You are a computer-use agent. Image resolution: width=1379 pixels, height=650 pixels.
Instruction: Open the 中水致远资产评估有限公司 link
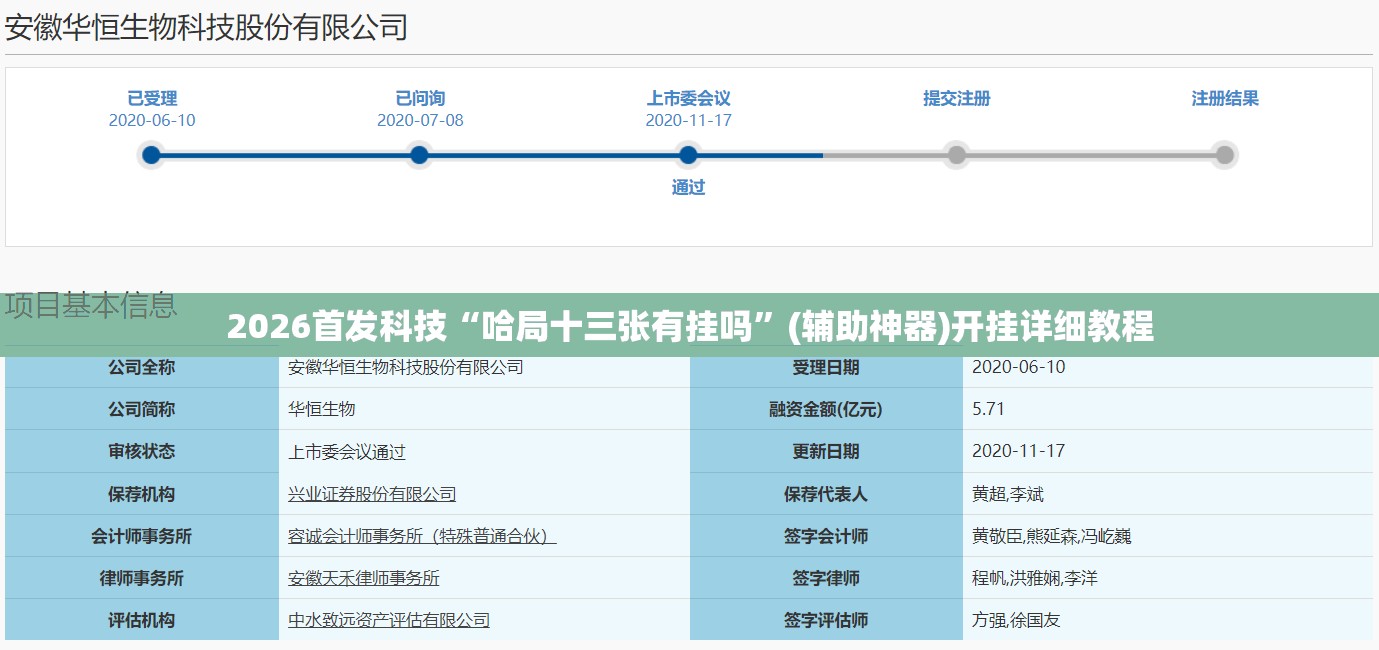click(x=389, y=620)
